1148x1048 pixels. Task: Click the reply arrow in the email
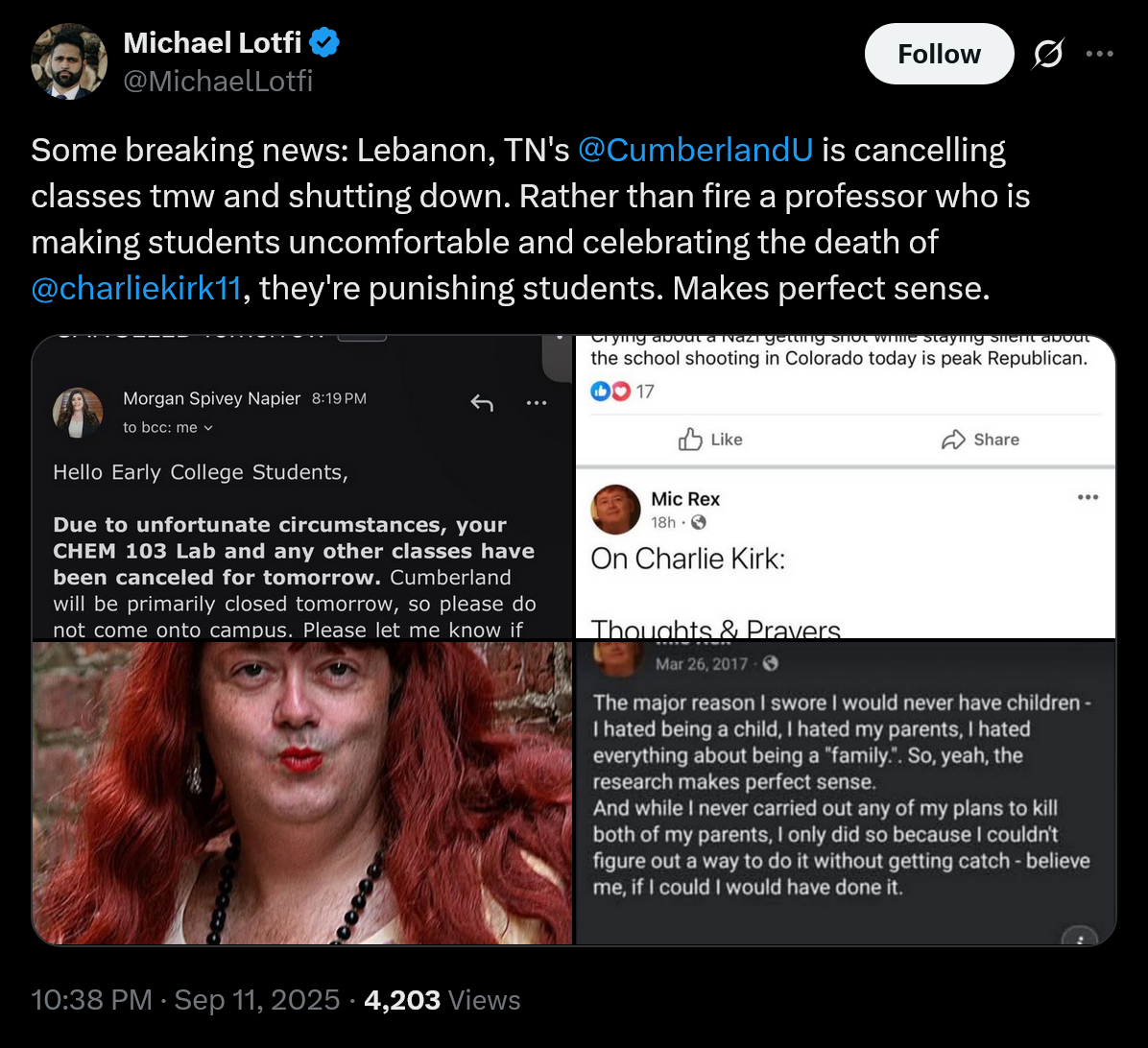coord(482,404)
